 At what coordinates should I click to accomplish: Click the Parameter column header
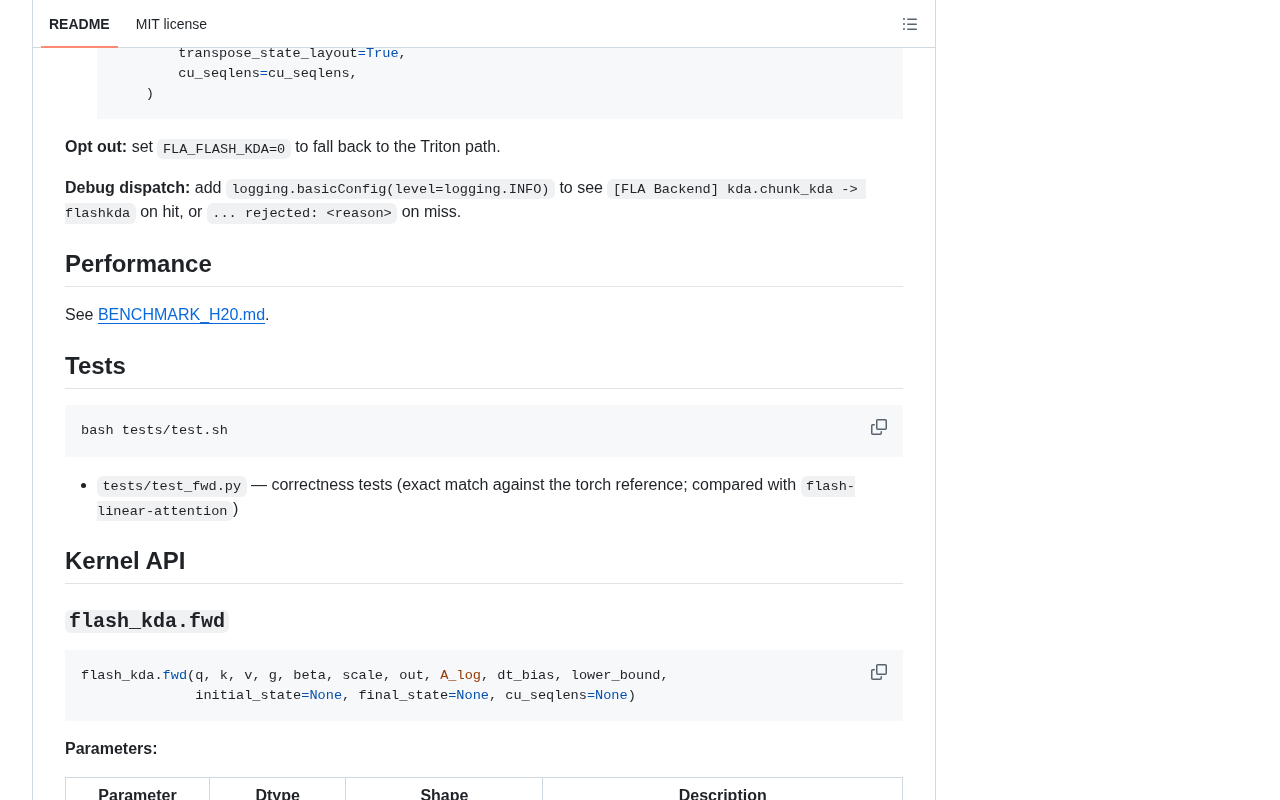137,794
